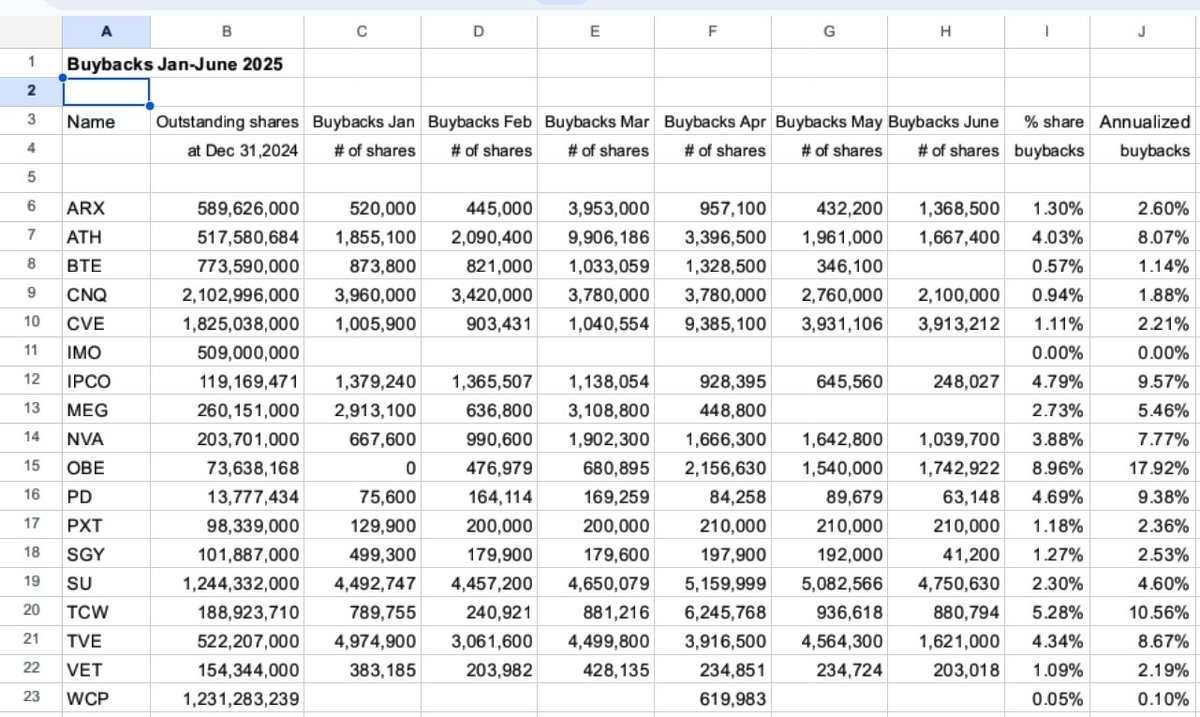1200x717 pixels.
Task: Select the BTE name cell
Action: point(107,266)
